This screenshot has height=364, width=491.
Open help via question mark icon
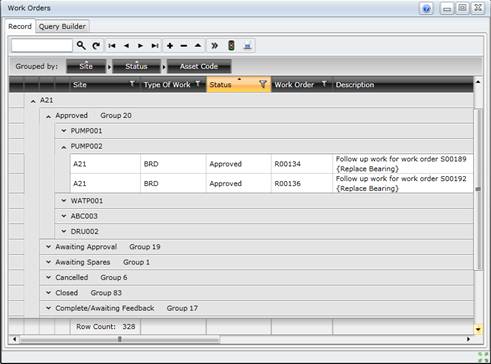click(426, 8)
